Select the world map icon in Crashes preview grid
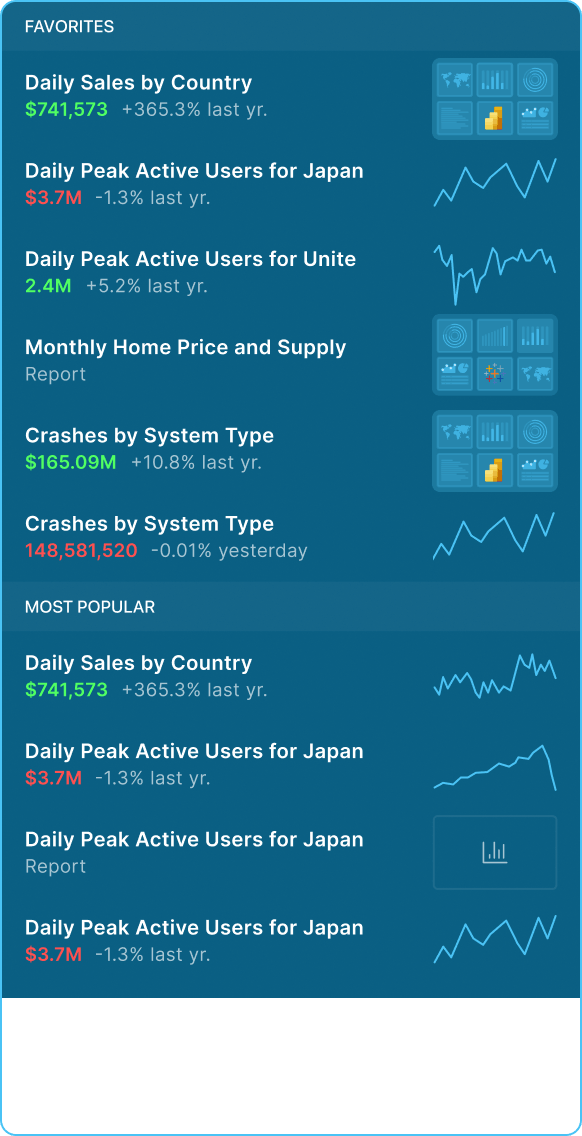Viewport: 582px width, 1136px height. point(455,430)
